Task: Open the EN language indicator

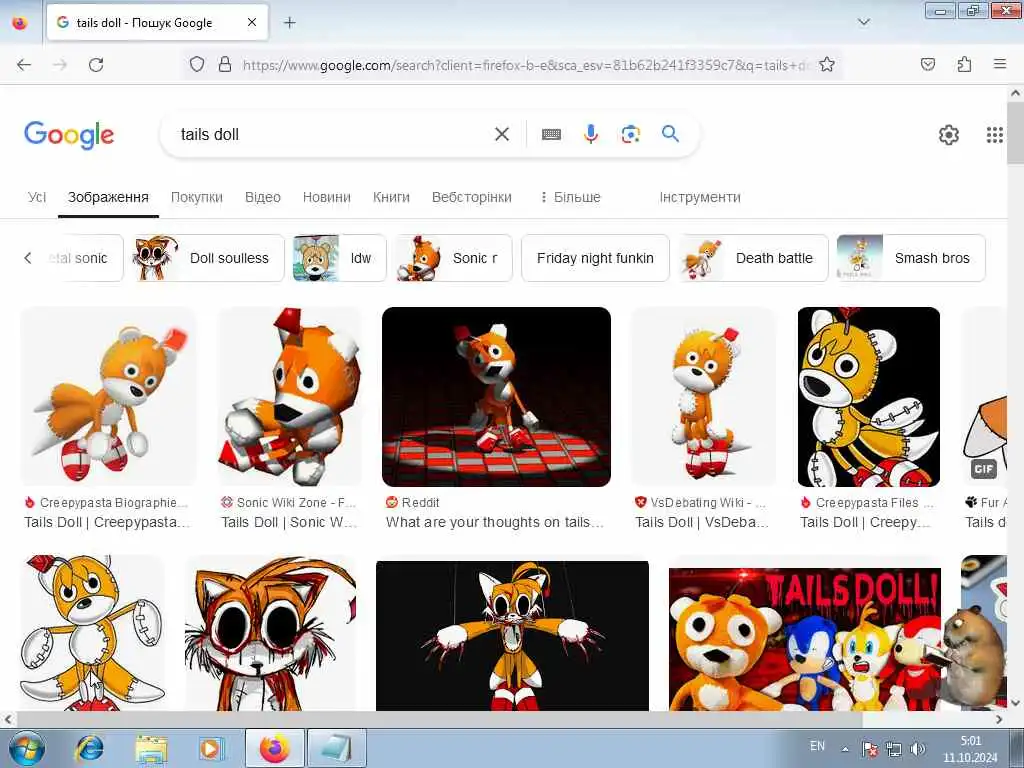Action: pos(817,746)
